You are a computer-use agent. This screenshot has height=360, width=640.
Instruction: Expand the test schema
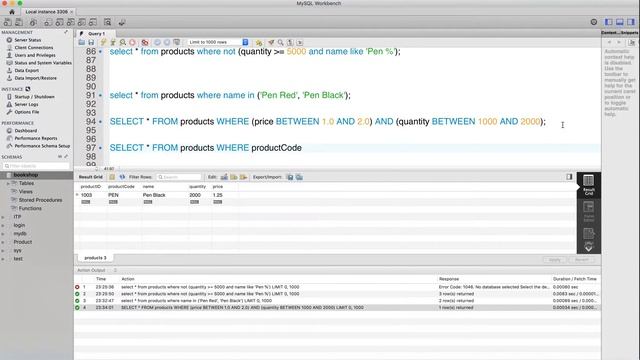coord(3,259)
